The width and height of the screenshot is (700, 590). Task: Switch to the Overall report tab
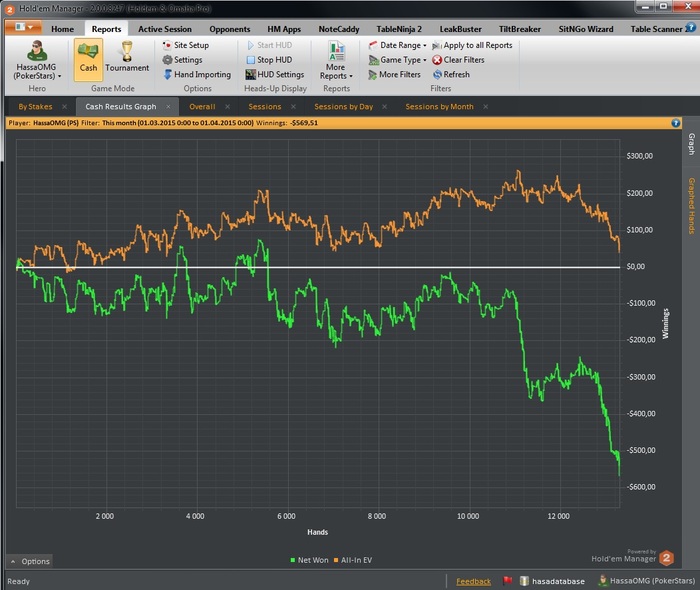point(202,107)
